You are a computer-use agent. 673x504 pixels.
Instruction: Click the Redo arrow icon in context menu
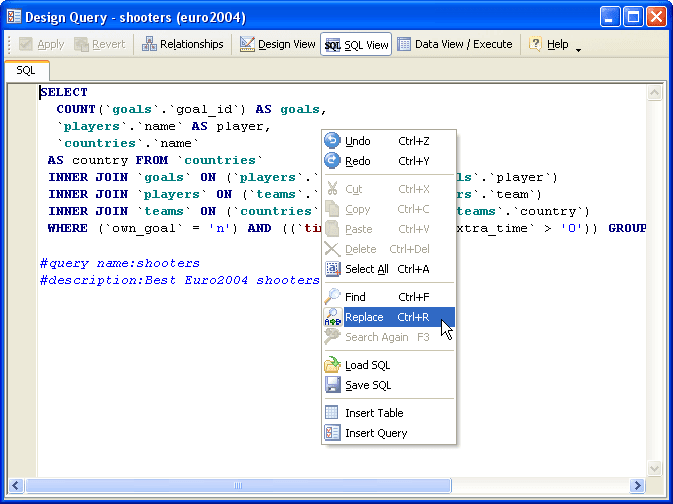(332, 161)
